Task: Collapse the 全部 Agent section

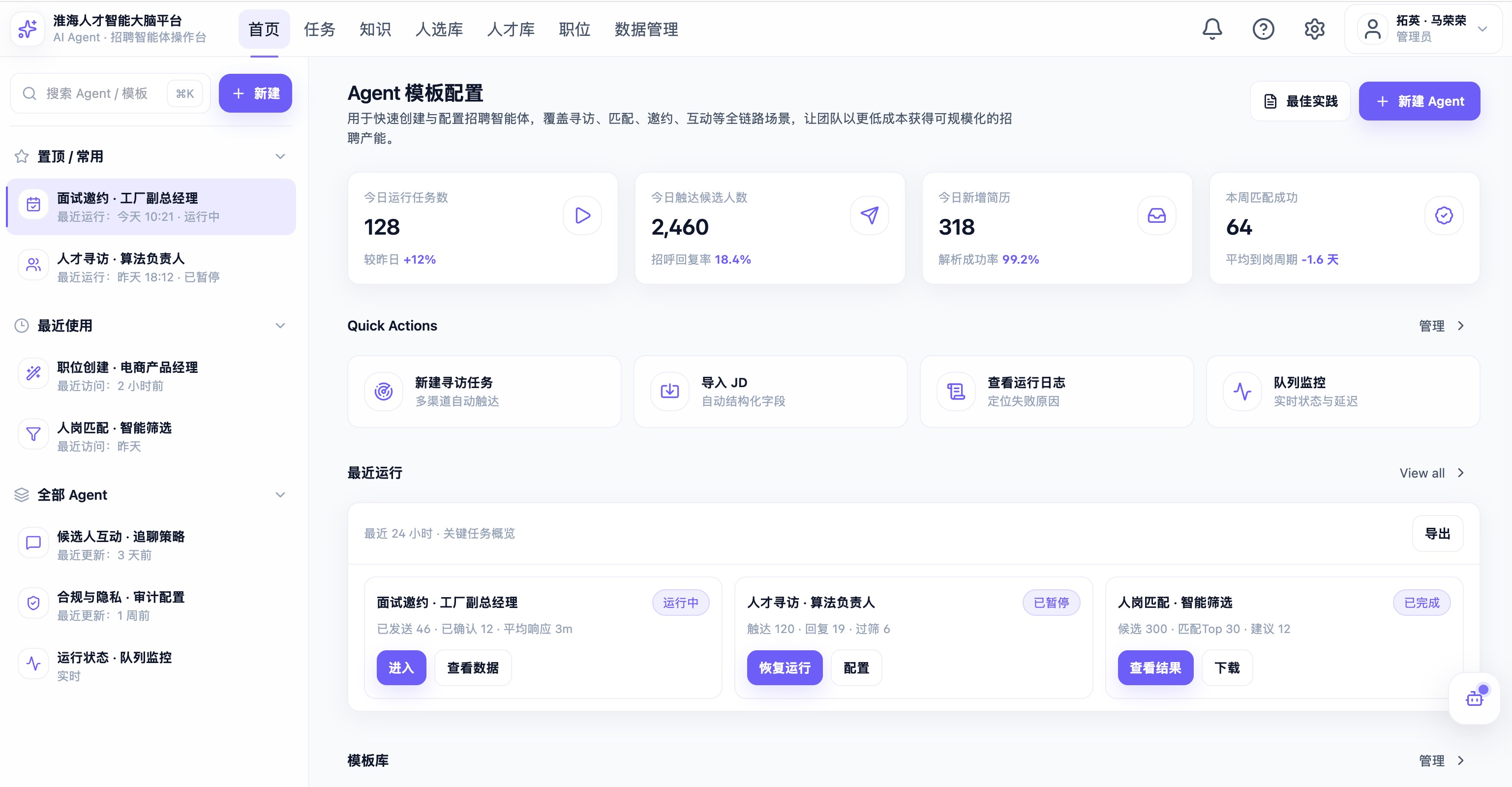Action: pos(280,494)
